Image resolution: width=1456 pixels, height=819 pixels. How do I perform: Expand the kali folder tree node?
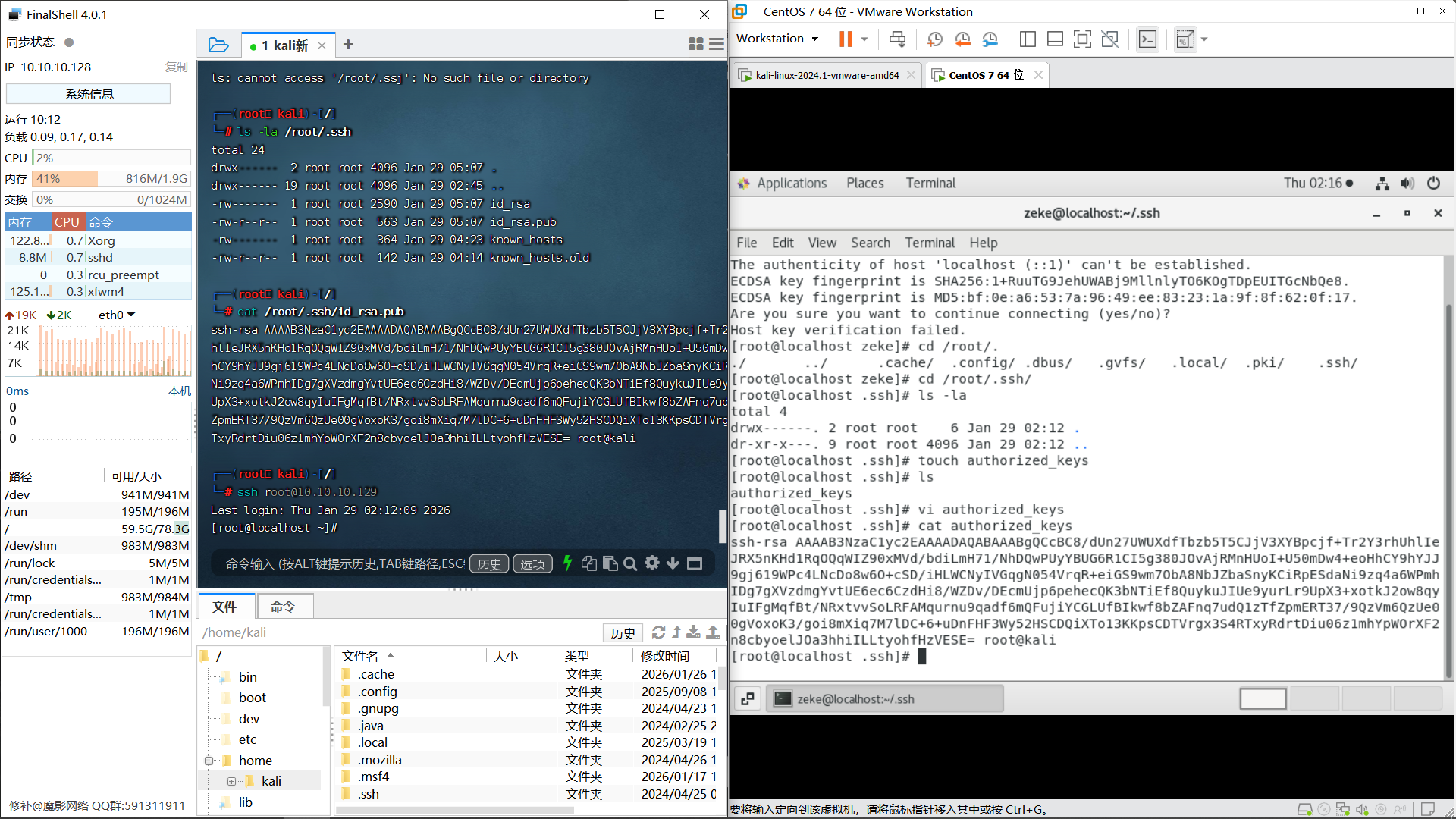[232, 781]
